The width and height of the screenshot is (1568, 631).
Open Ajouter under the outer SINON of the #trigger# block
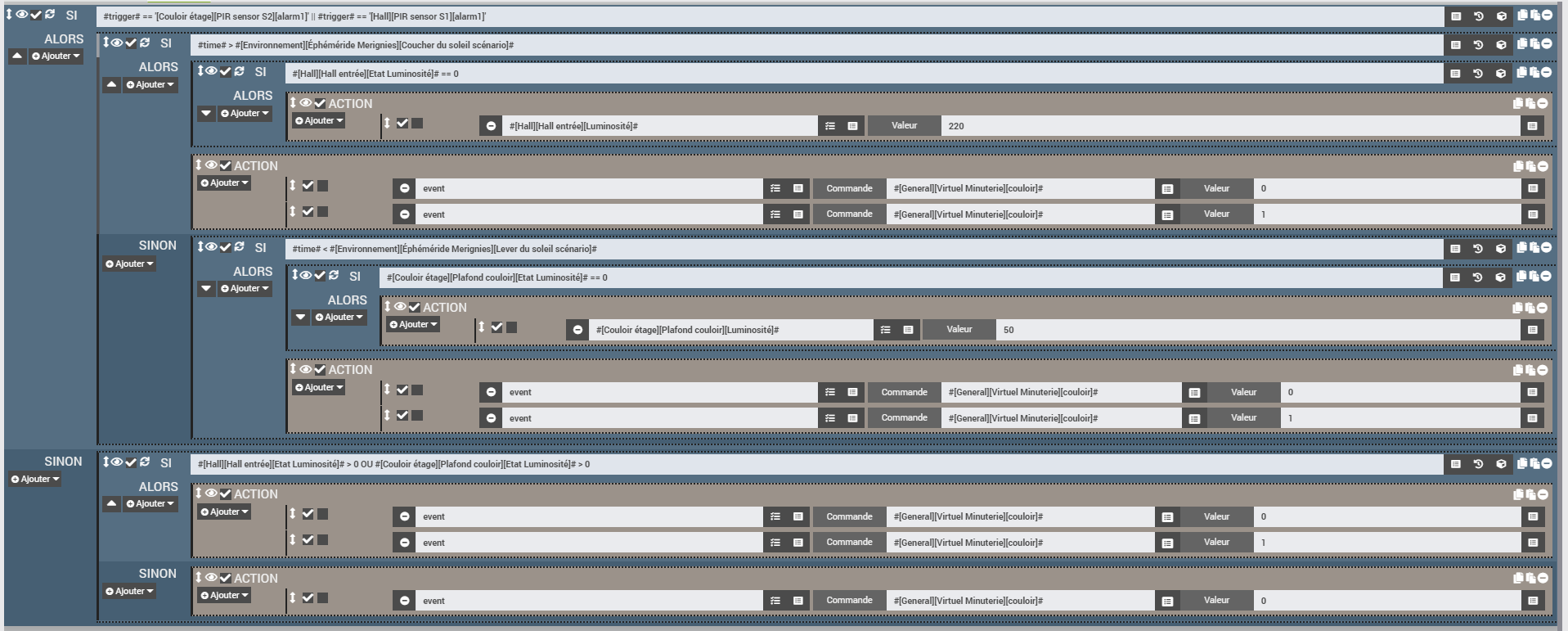[35, 480]
